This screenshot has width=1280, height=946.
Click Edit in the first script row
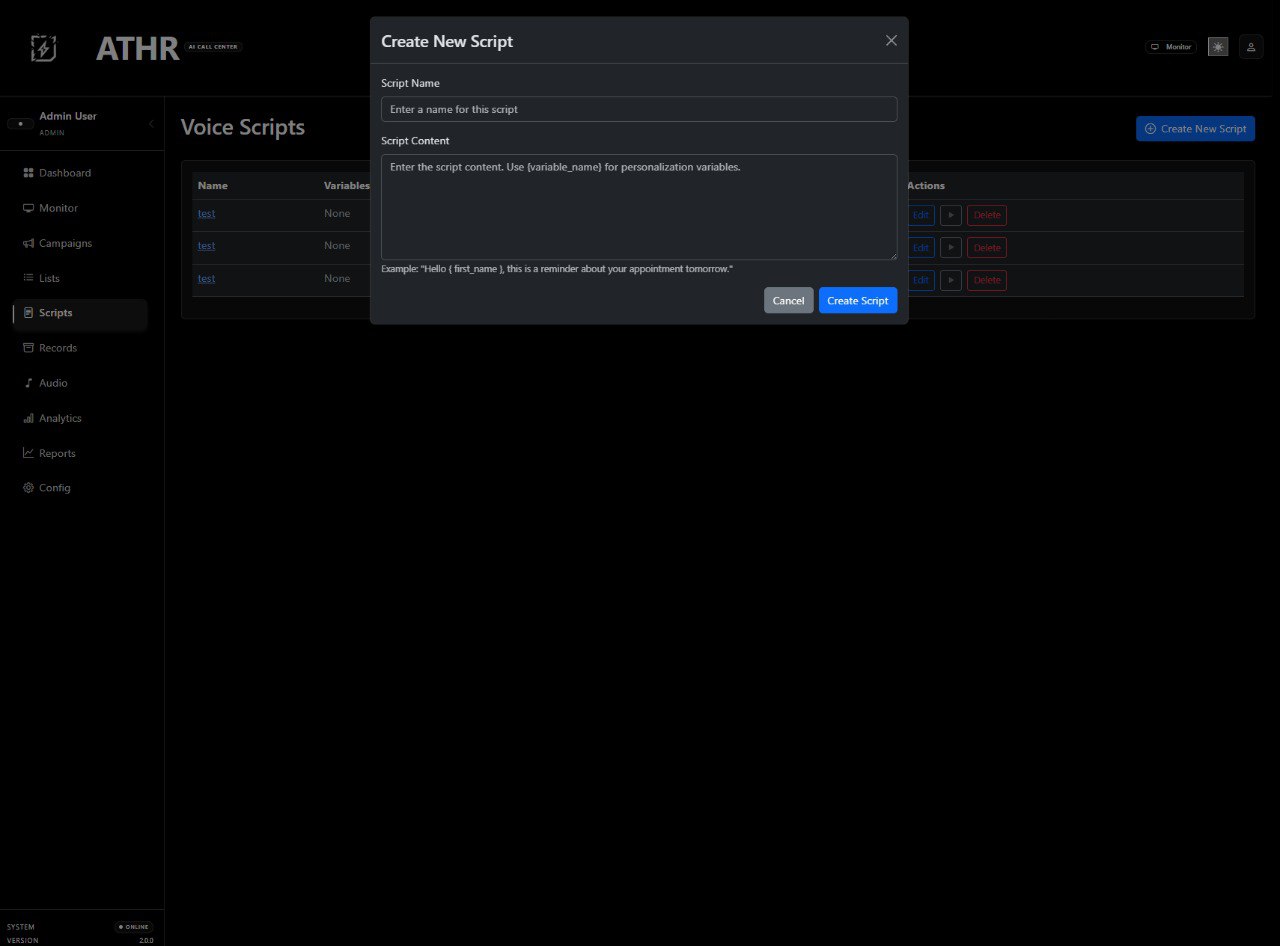[x=921, y=215]
